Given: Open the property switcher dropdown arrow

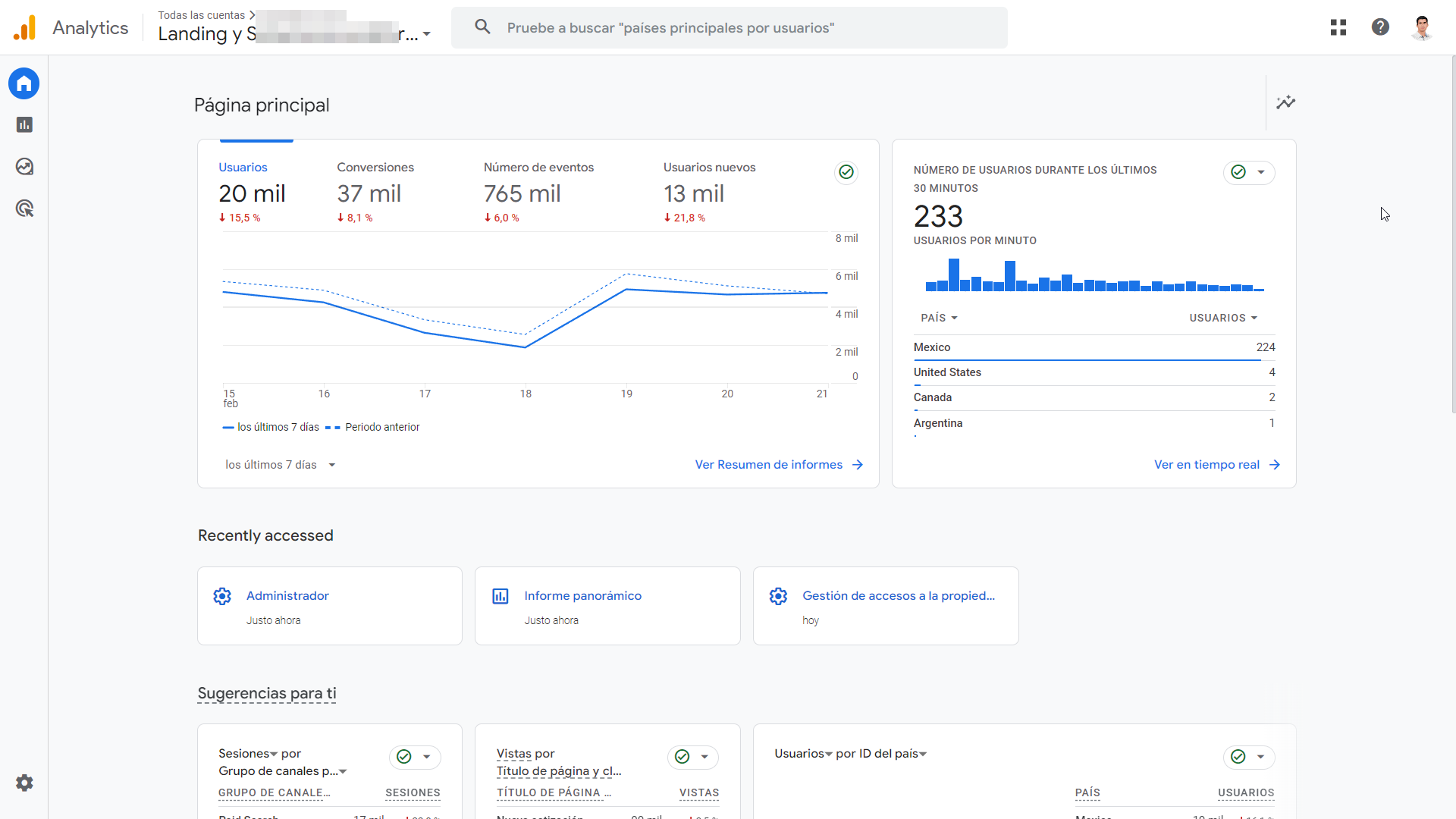Looking at the screenshot, I should (x=428, y=34).
